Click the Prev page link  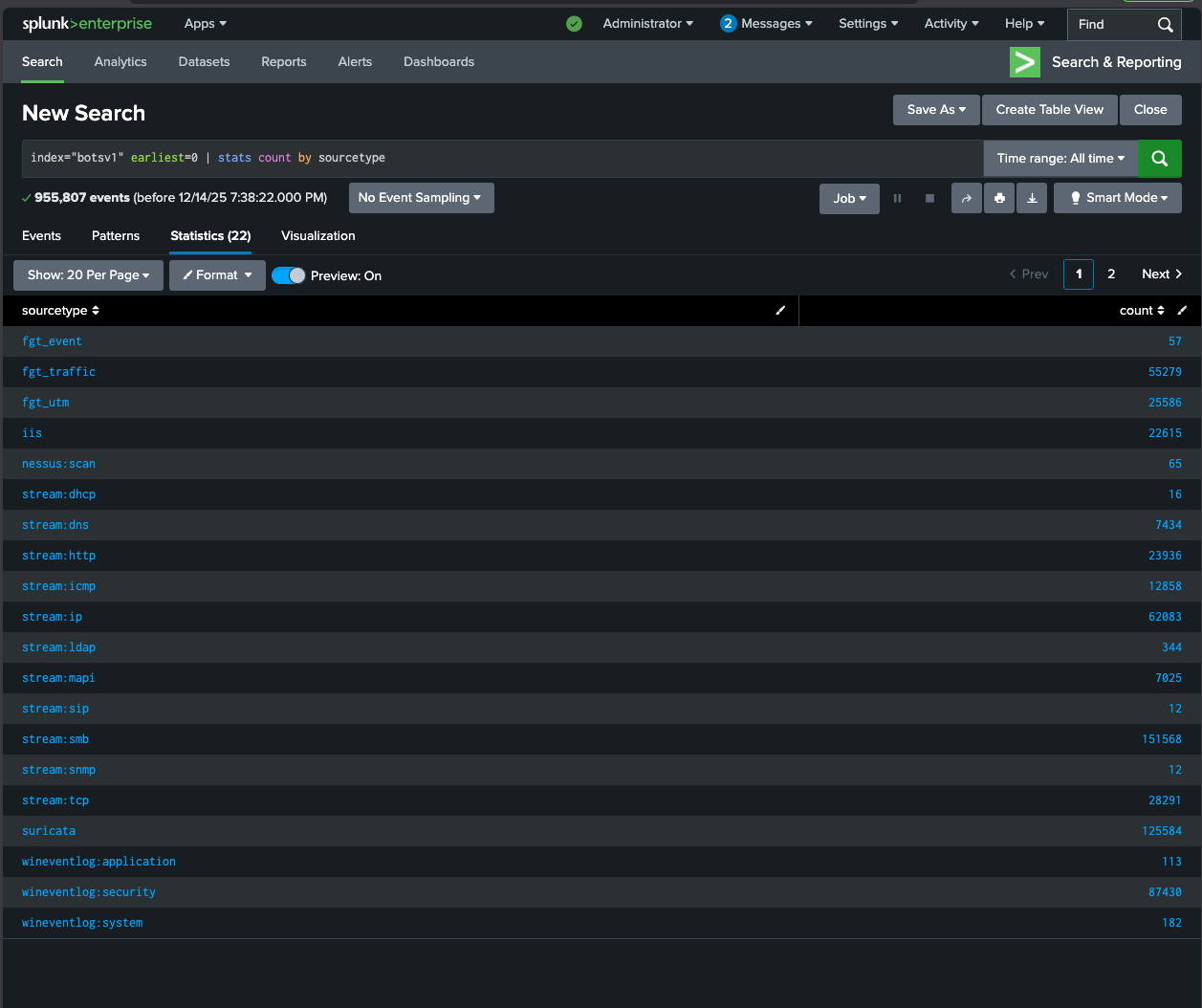pyautogui.click(x=1029, y=274)
